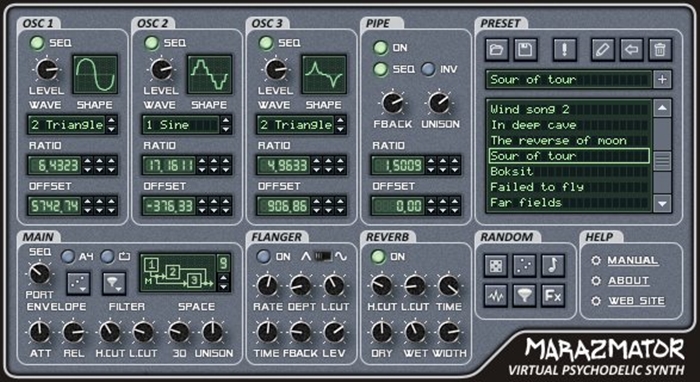The height and width of the screenshot is (382, 700).
Task: Click the routing diagram display in Main
Action: click(177, 273)
